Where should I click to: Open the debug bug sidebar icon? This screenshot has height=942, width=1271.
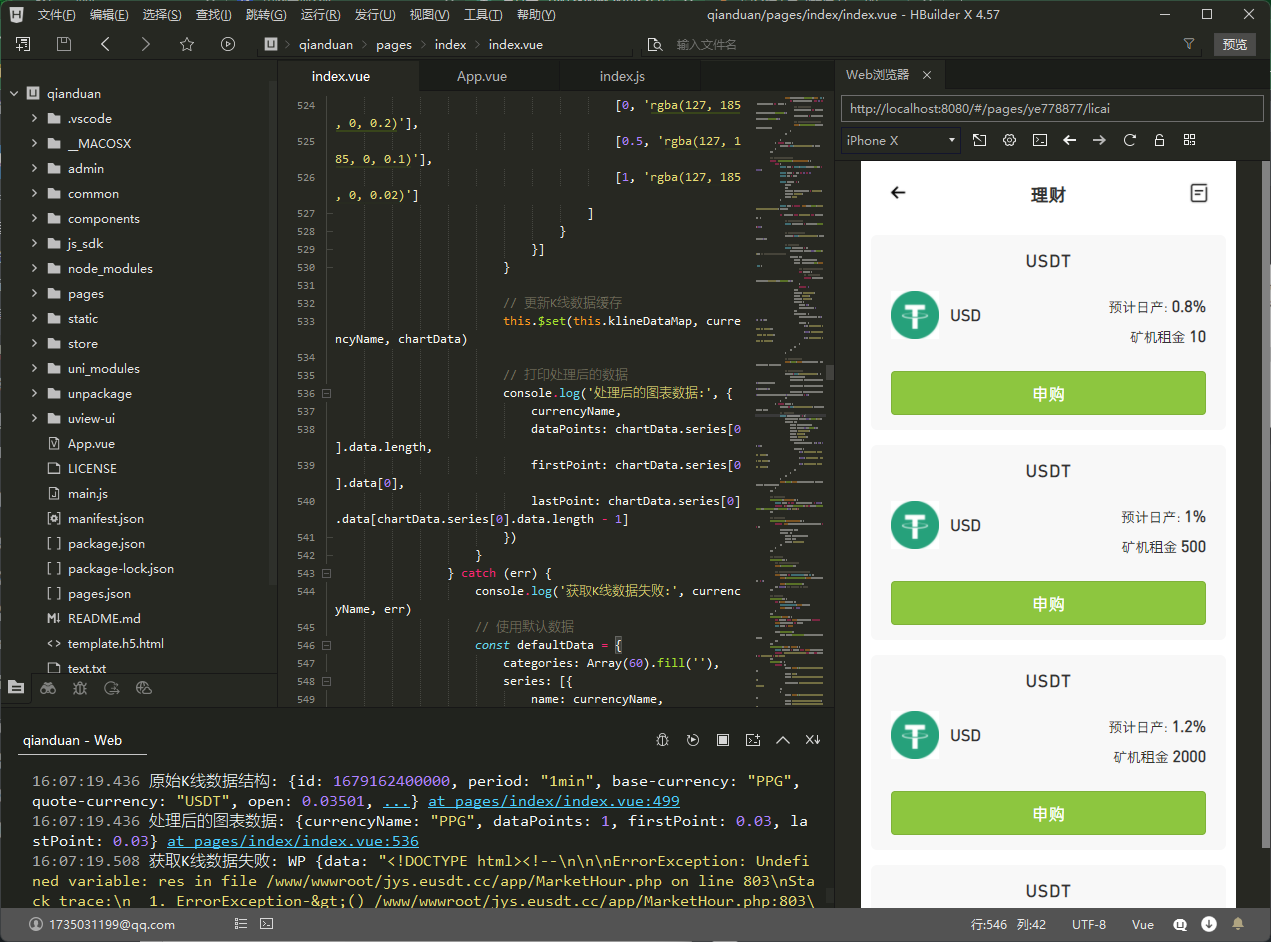click(80, 687)
